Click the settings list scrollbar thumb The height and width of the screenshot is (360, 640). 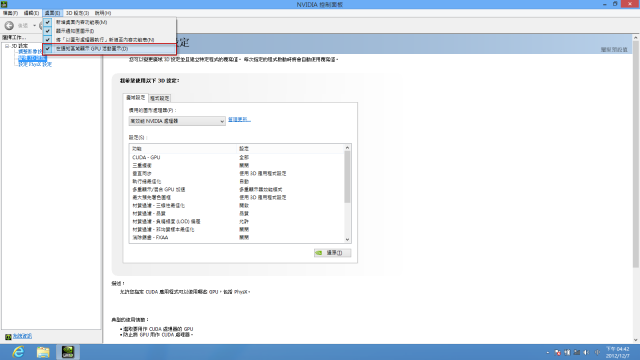(347, 177)
